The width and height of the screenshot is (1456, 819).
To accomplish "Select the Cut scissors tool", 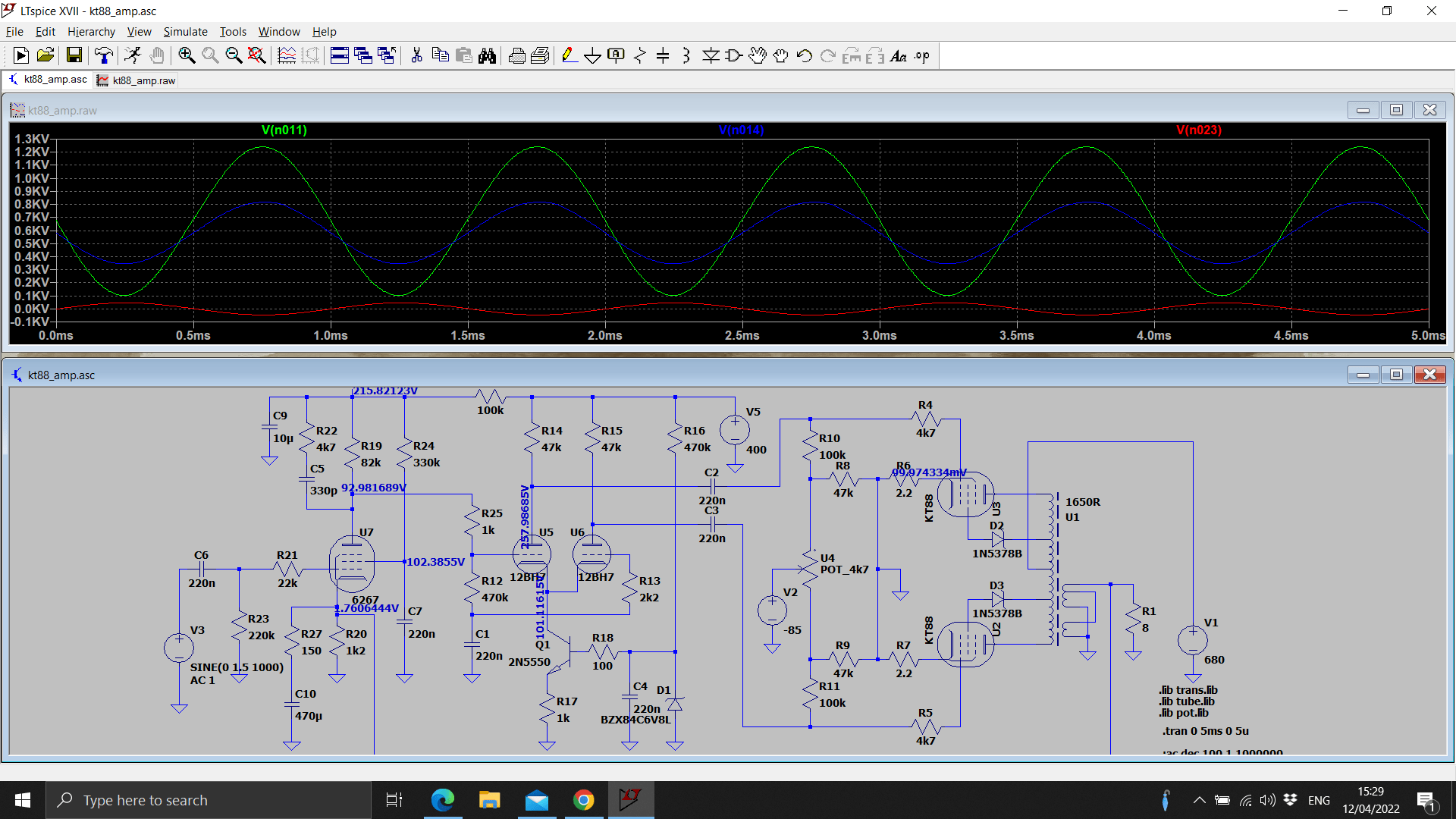I will tap(416, 55).
